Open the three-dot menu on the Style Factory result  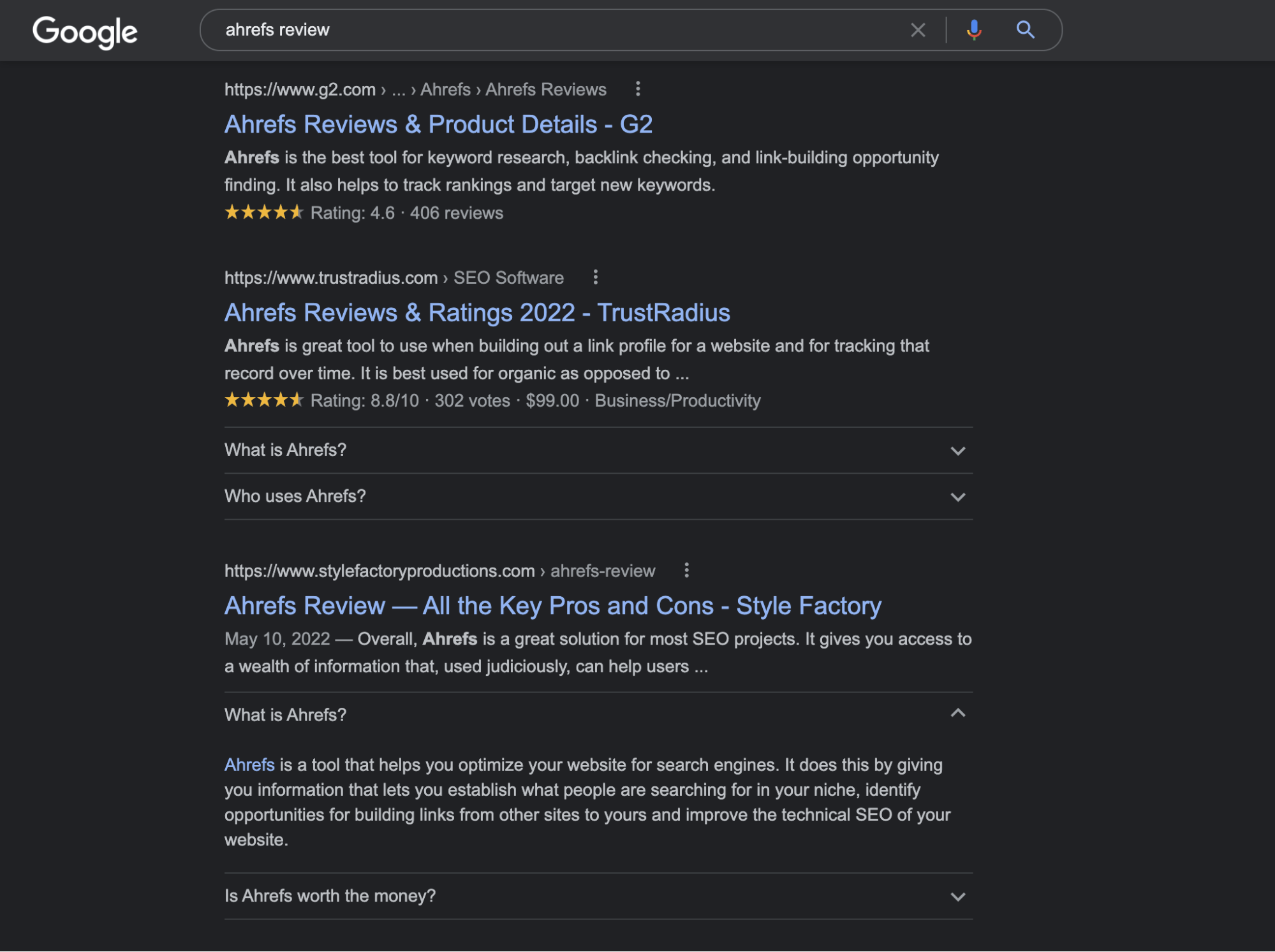coord(687,571)
